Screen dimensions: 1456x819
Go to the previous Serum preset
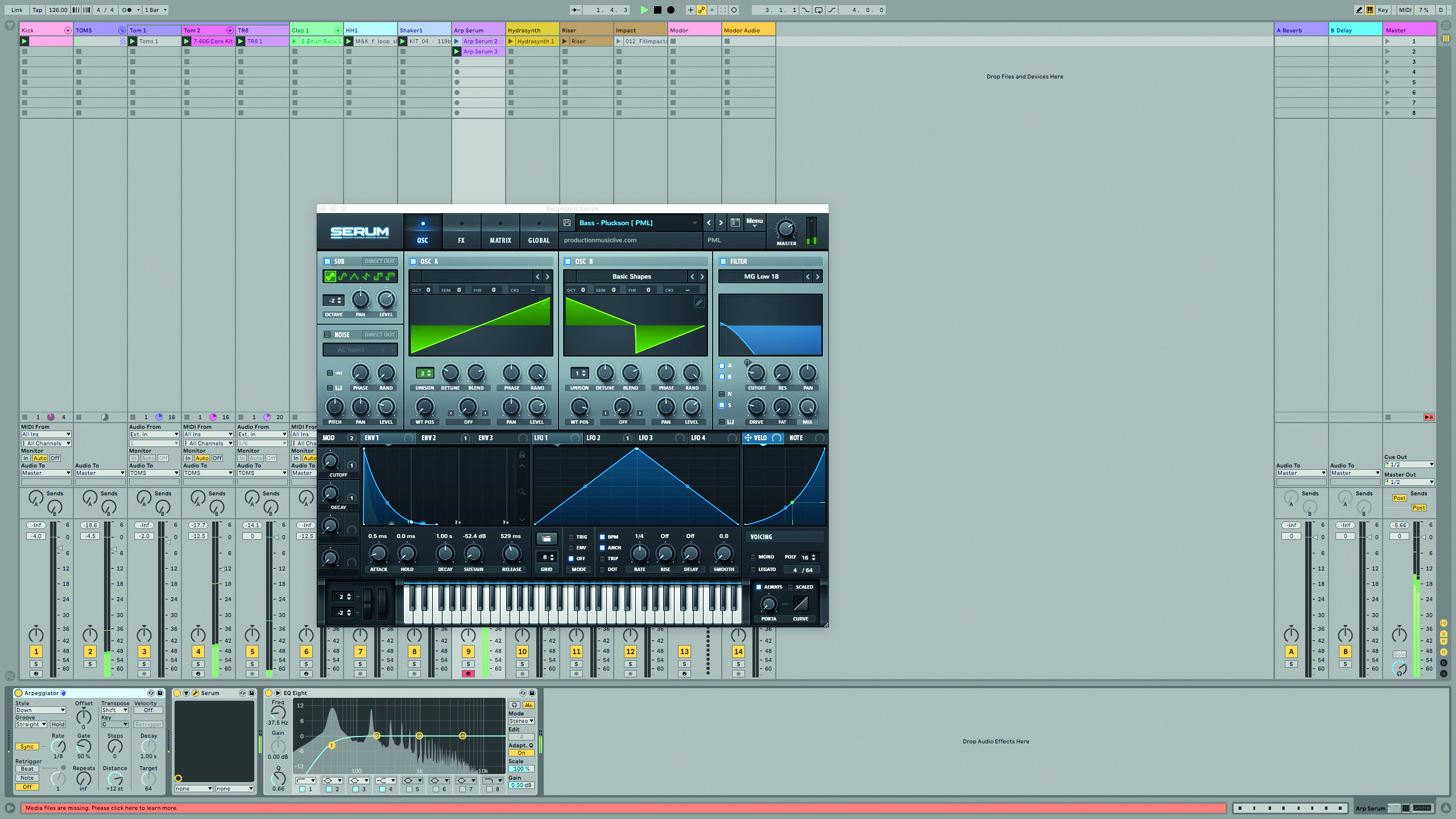(709, 223)
